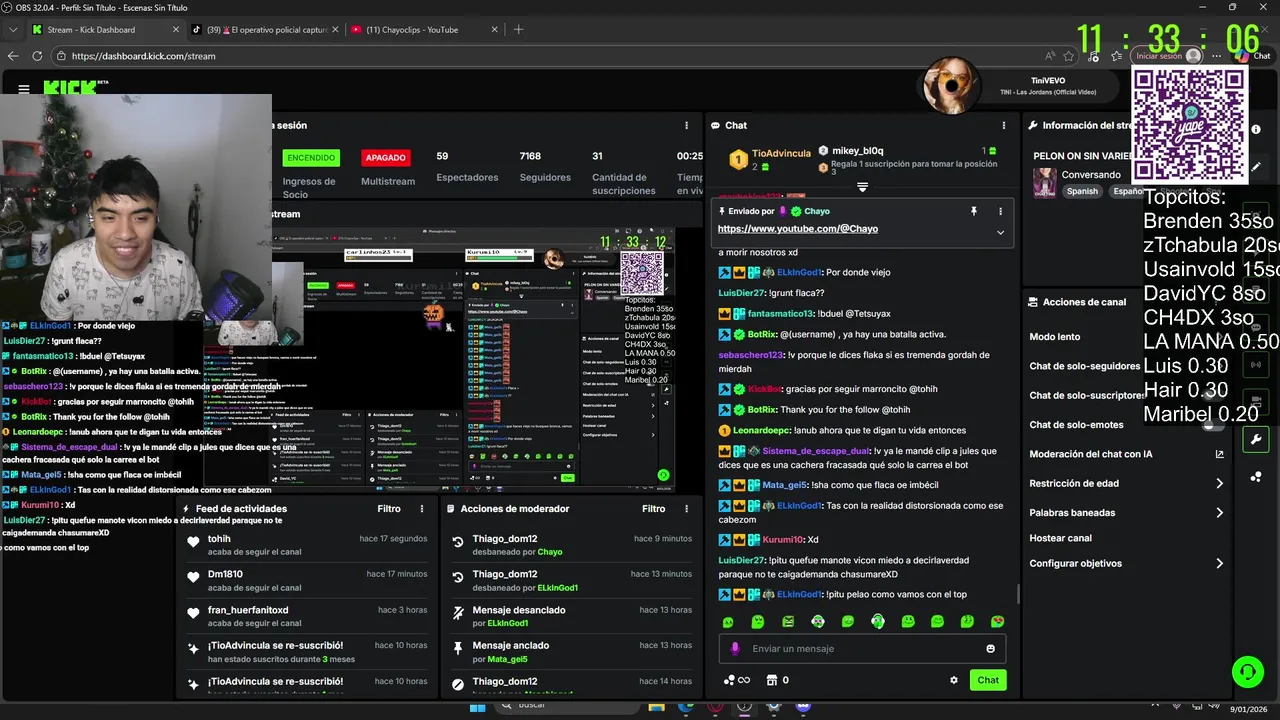Click the channel points infinity icon

(x=737, y=680)
